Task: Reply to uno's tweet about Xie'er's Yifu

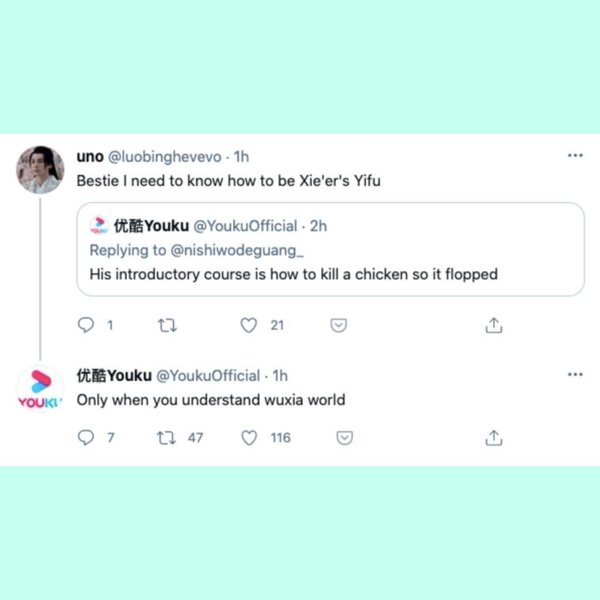Action: [x=86, y=325]
